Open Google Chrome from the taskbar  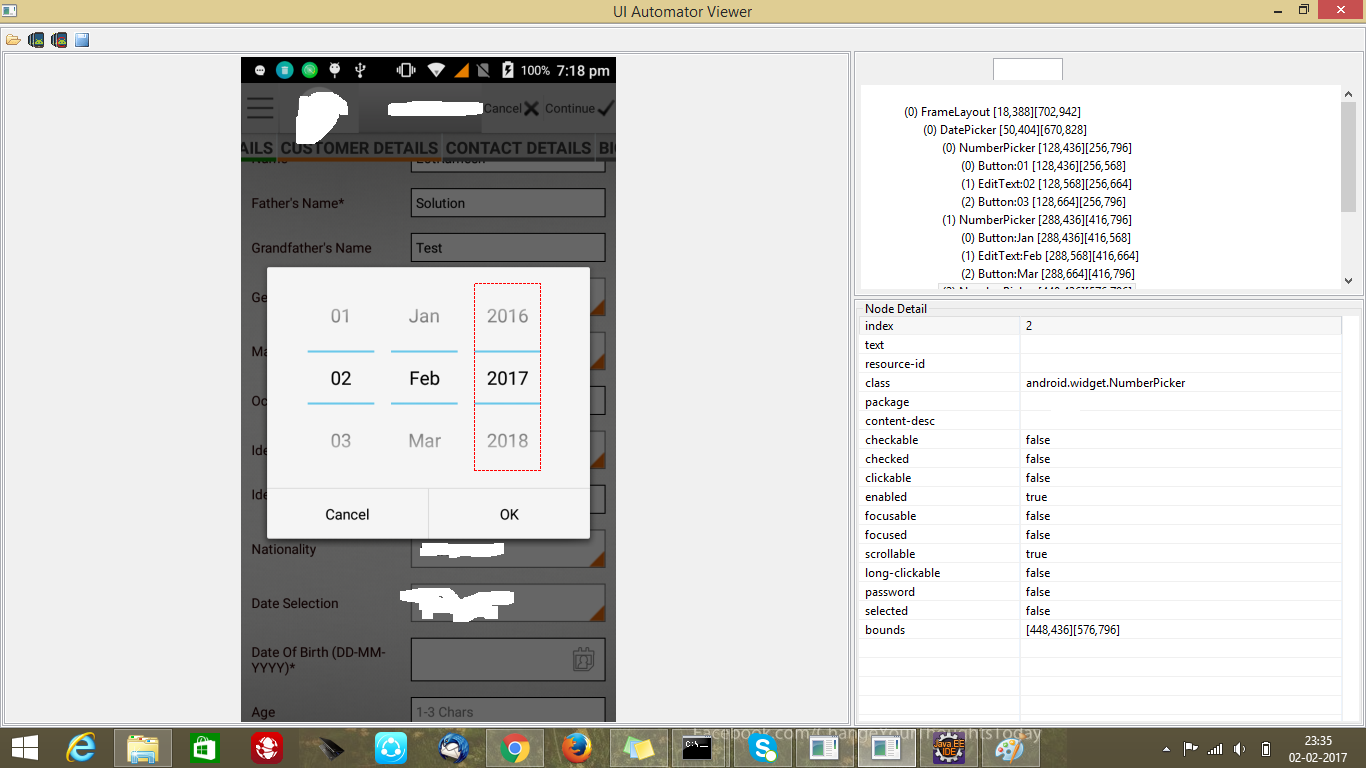point(515,748)
